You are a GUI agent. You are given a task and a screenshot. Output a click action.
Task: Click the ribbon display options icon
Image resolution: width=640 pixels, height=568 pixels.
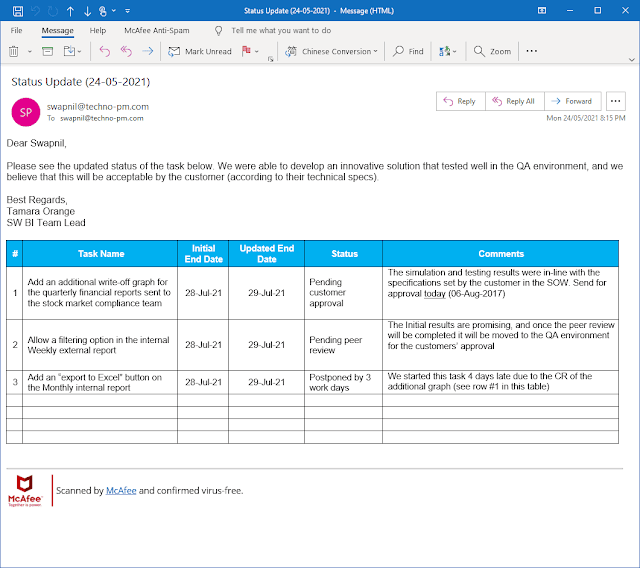tap(542, 11)
